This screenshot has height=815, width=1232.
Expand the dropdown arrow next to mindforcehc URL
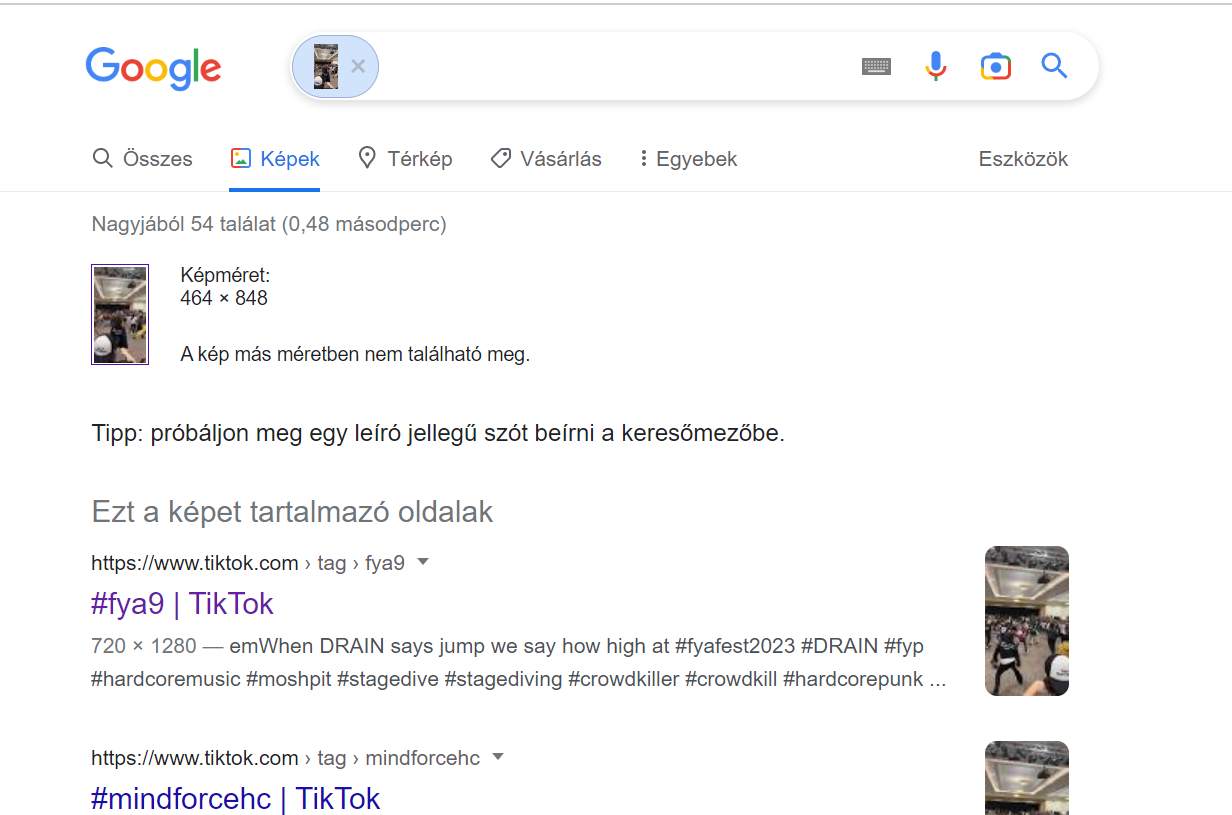(498, 757)
